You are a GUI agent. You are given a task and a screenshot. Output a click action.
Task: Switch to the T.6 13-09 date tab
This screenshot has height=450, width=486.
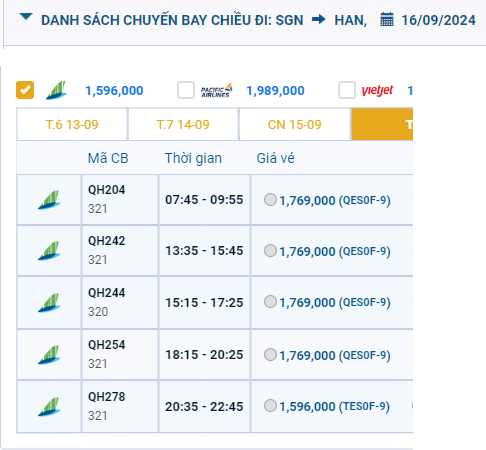coord(72,125)
